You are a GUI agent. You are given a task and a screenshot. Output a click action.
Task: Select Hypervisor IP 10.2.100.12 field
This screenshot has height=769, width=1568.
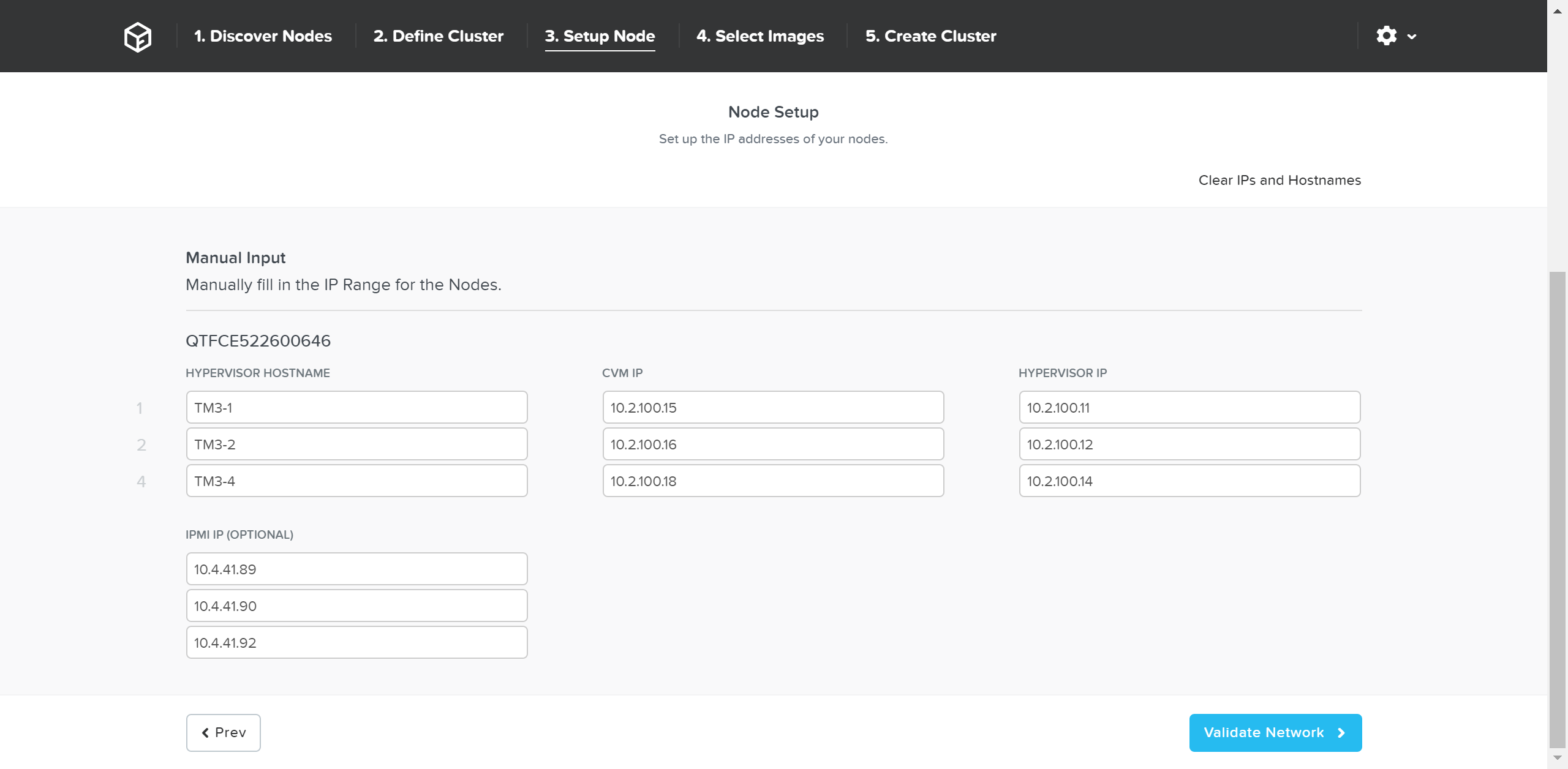(x=1189, y=445)
